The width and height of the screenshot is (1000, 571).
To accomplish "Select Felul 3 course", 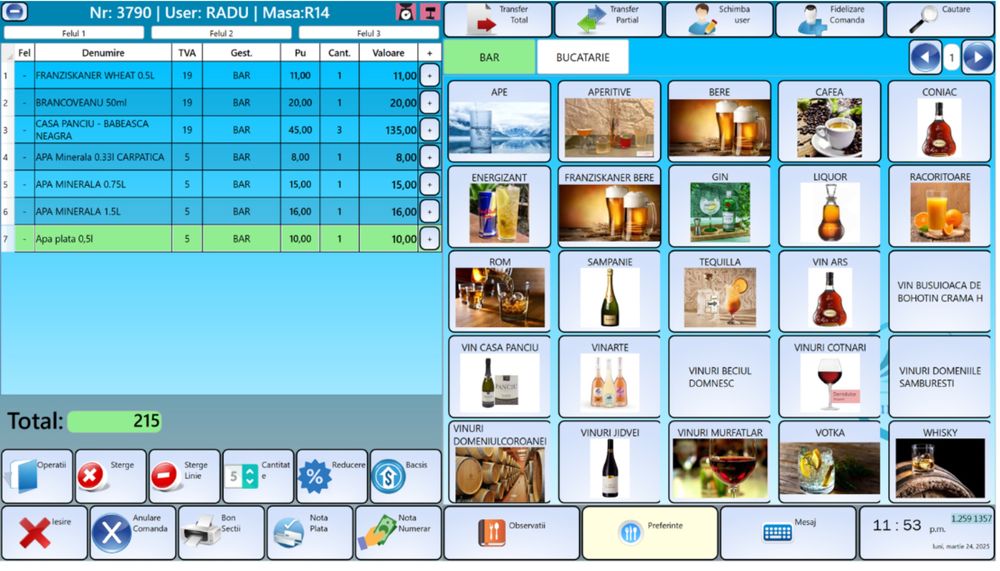I will 369,33.
